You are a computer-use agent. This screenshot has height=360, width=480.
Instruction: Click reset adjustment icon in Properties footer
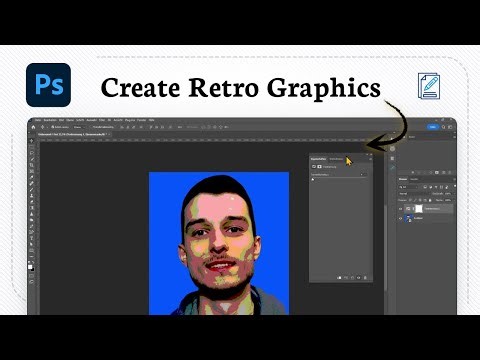(x=352, y=277)
